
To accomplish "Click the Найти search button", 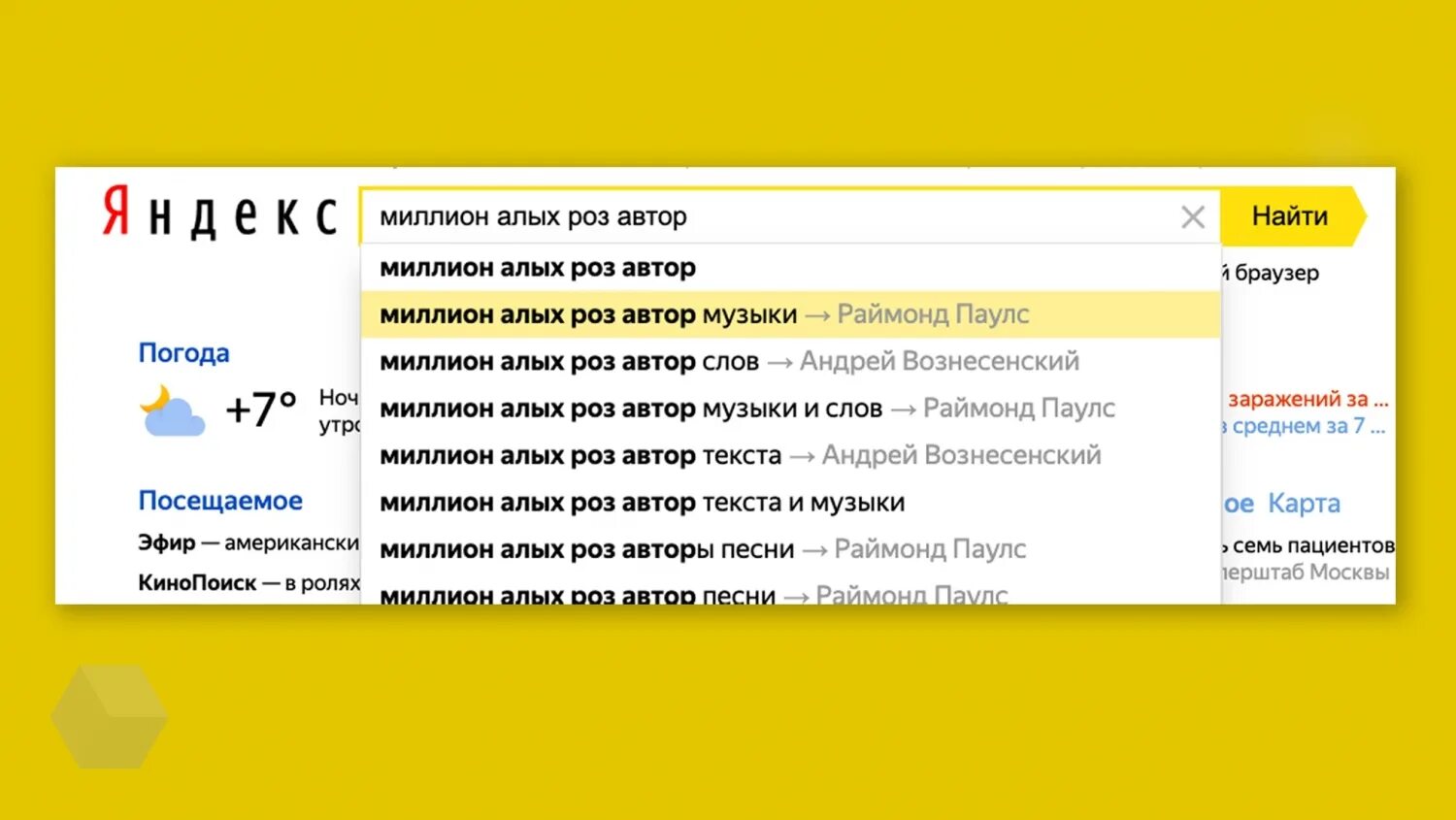I will pos(1292,215).
